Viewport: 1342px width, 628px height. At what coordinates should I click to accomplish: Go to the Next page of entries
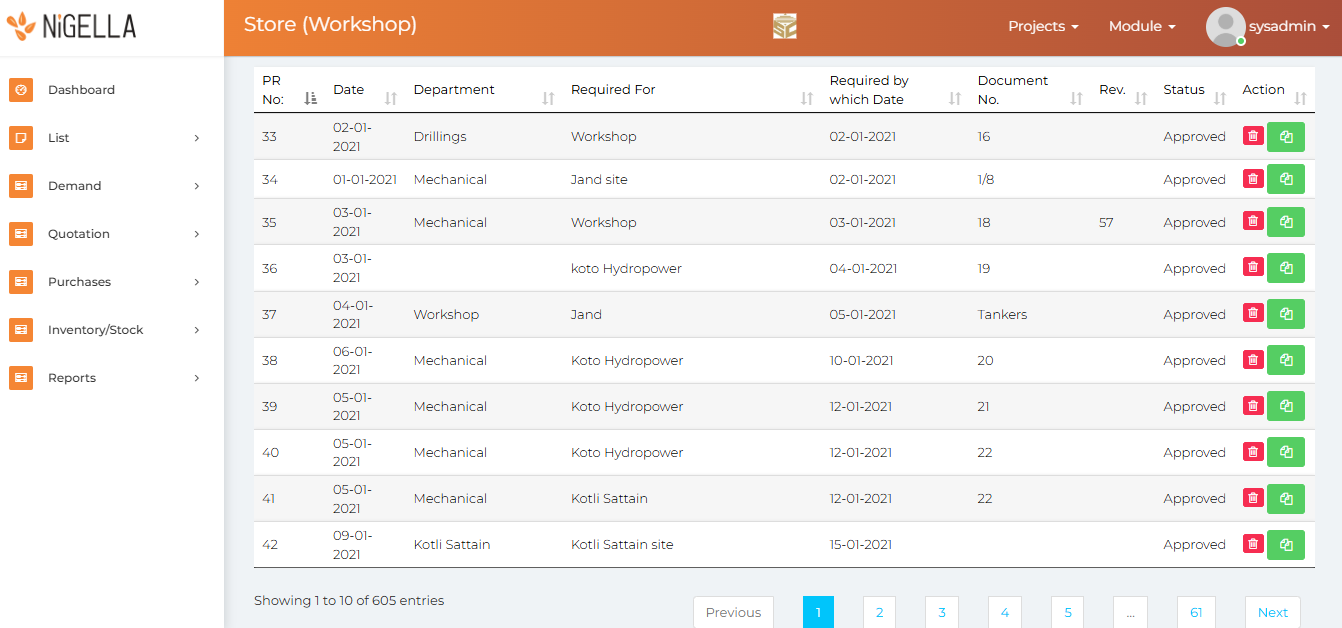[x=1272, y=612]
